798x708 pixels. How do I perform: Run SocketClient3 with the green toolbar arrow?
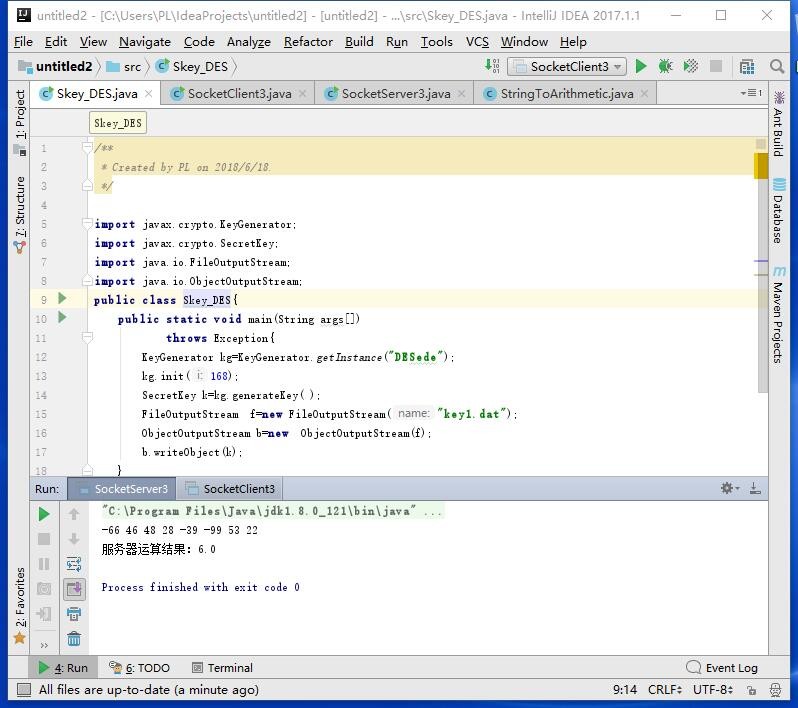pyautogui.click(x=641, y=66)
